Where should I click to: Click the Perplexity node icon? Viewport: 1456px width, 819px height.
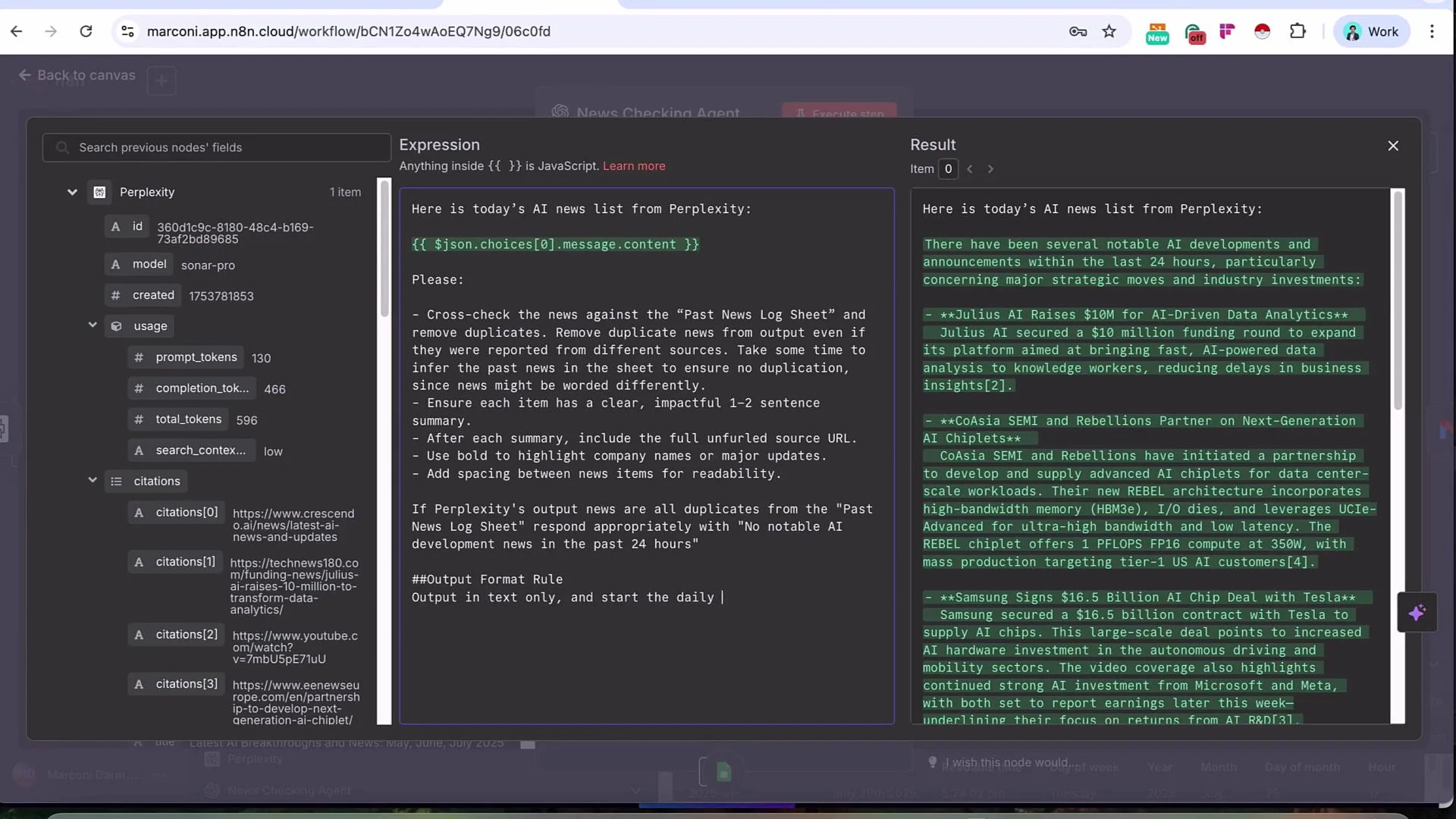tap(99, 192)
